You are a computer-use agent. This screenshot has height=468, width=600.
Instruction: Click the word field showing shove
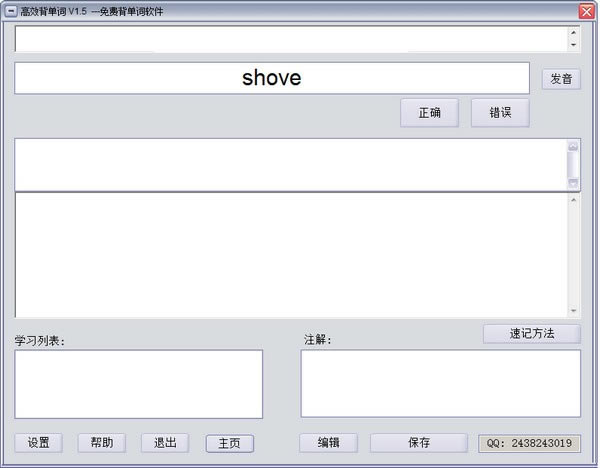pos(271,78)
